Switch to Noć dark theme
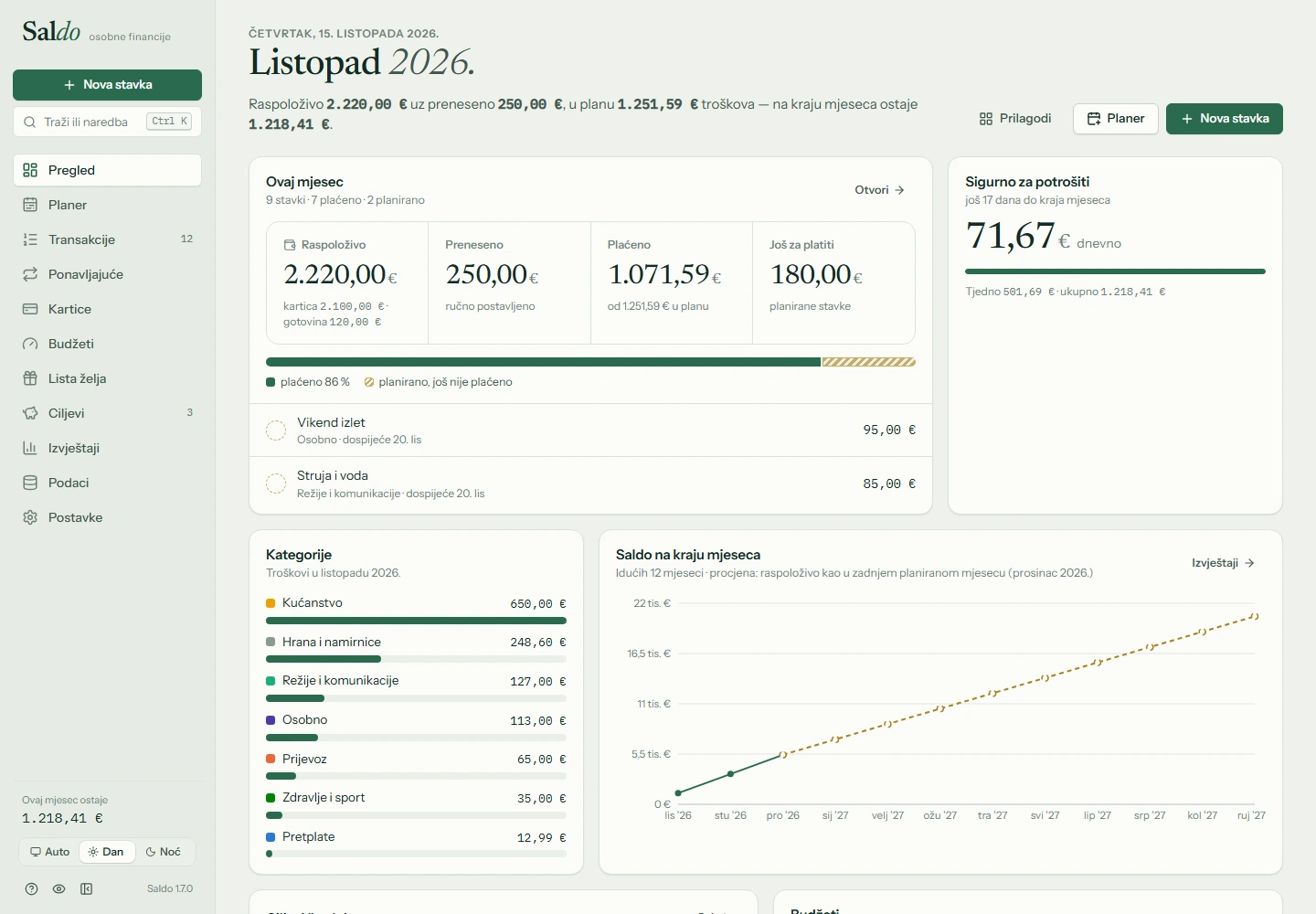 (x=164, y=852)
